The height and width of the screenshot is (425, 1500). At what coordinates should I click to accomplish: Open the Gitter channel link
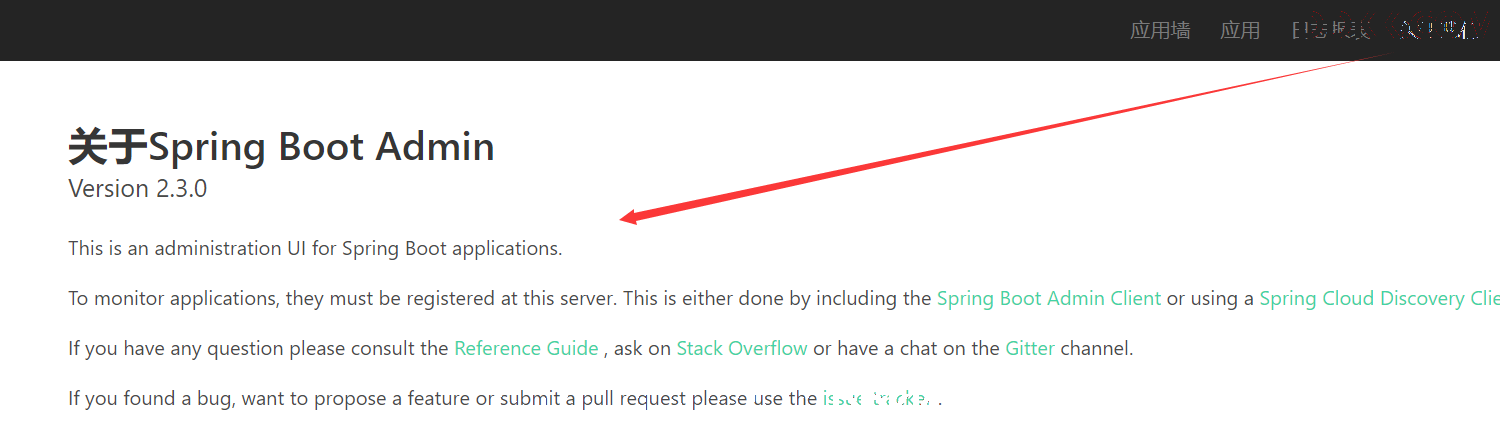(x=1030, y=348)
